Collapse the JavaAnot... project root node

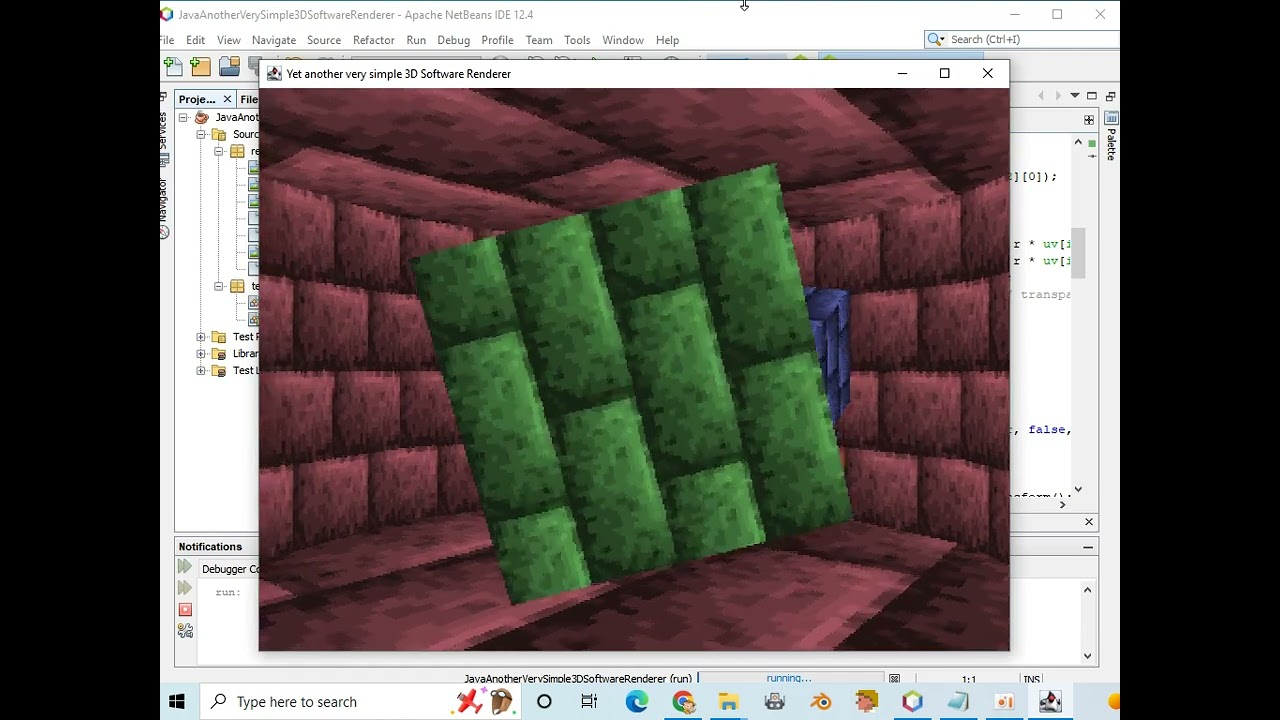(x=184, y=118)
